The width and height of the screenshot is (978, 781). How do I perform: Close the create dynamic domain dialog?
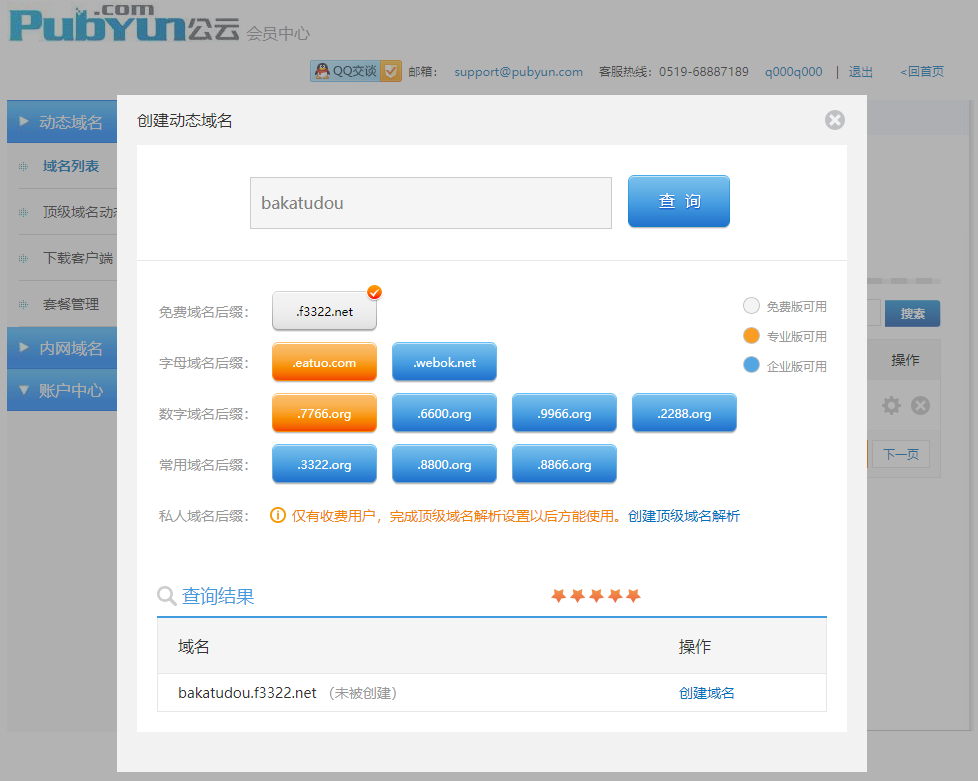coord(835,120)
